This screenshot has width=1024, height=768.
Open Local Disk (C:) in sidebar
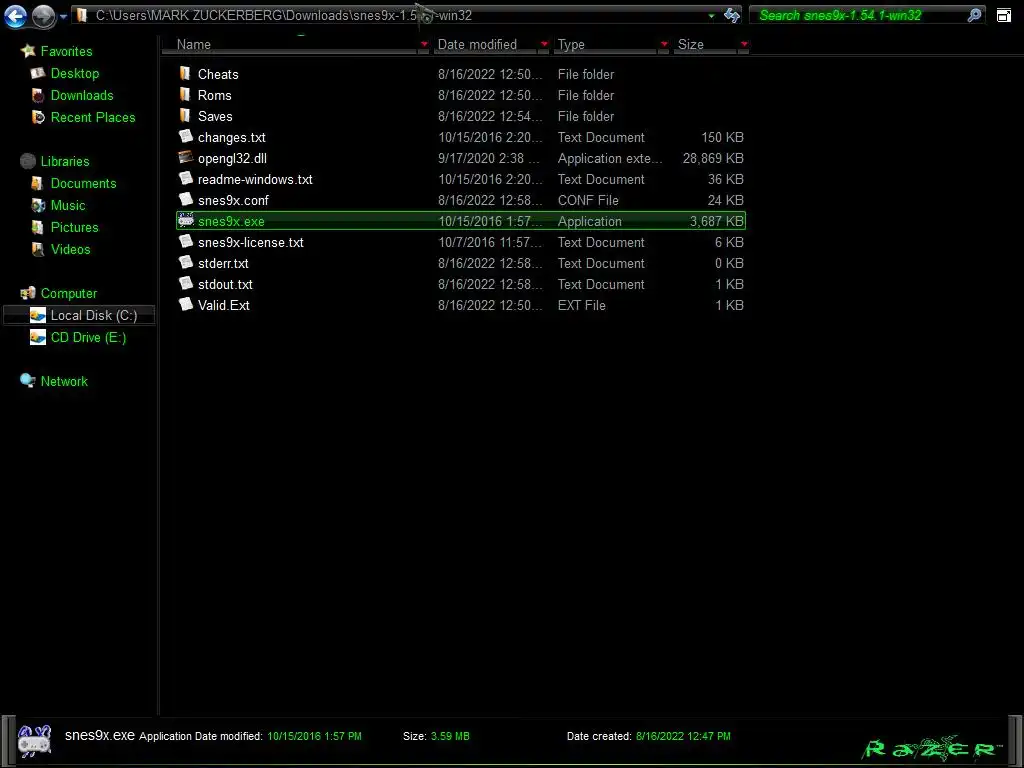click(x=94, y=315)
